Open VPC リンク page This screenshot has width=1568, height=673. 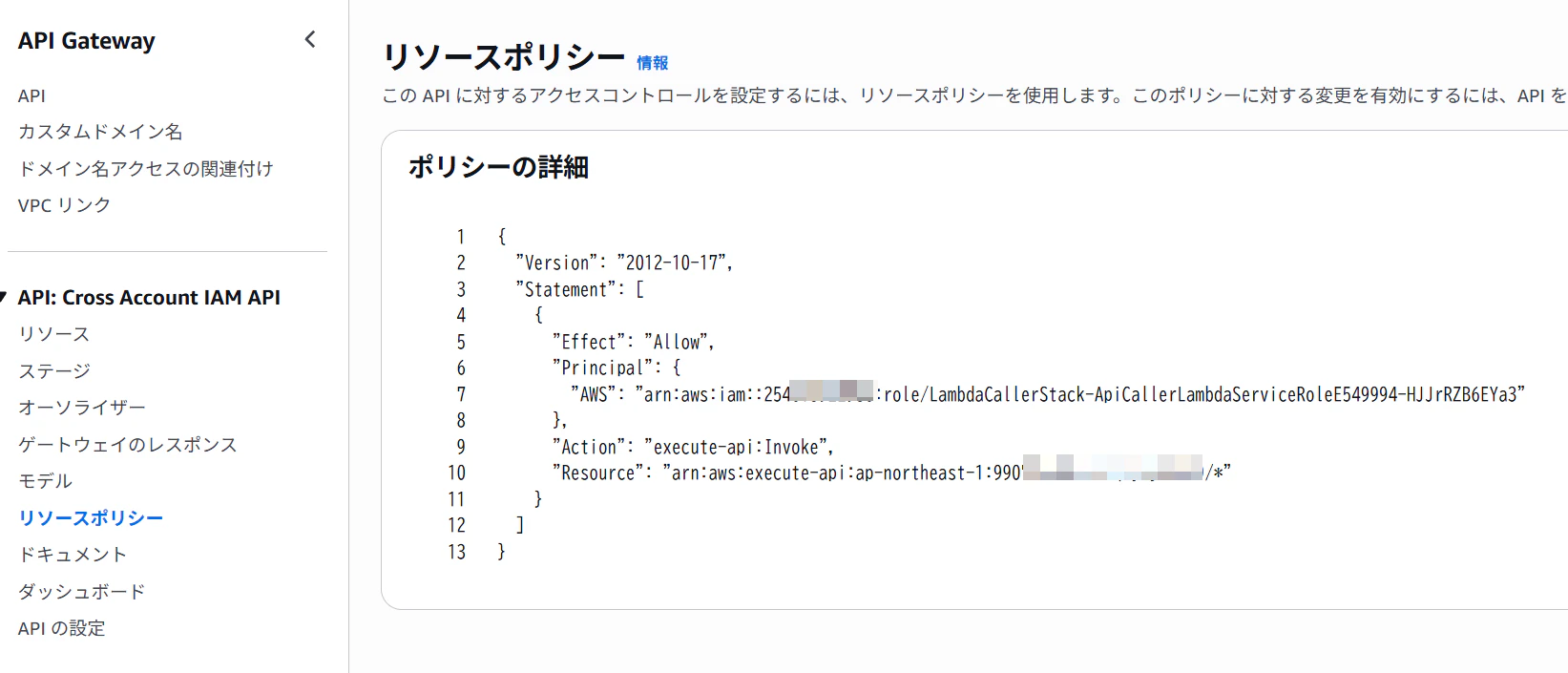[x=64, y=205]
